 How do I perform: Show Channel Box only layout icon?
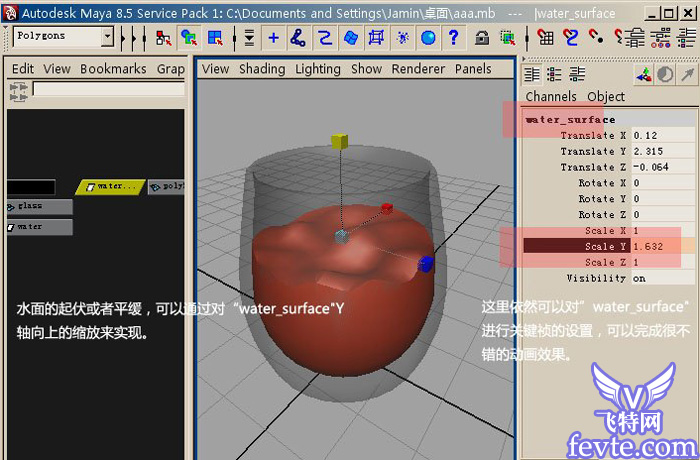tap(532, 74)
